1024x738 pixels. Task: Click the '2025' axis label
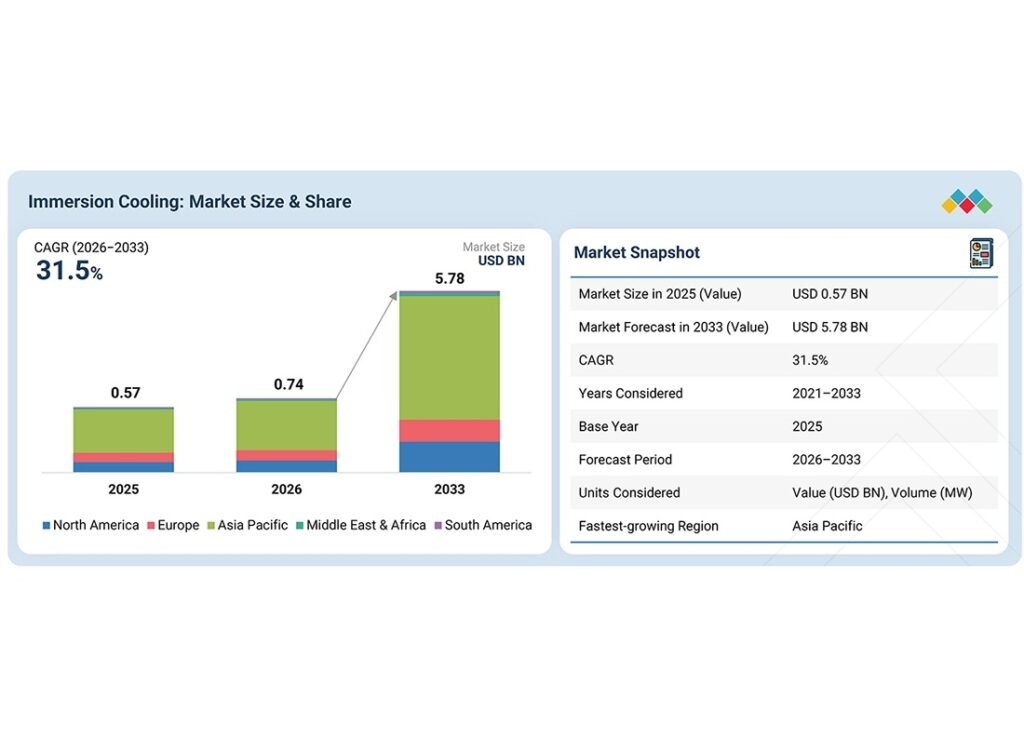[123, 489]
